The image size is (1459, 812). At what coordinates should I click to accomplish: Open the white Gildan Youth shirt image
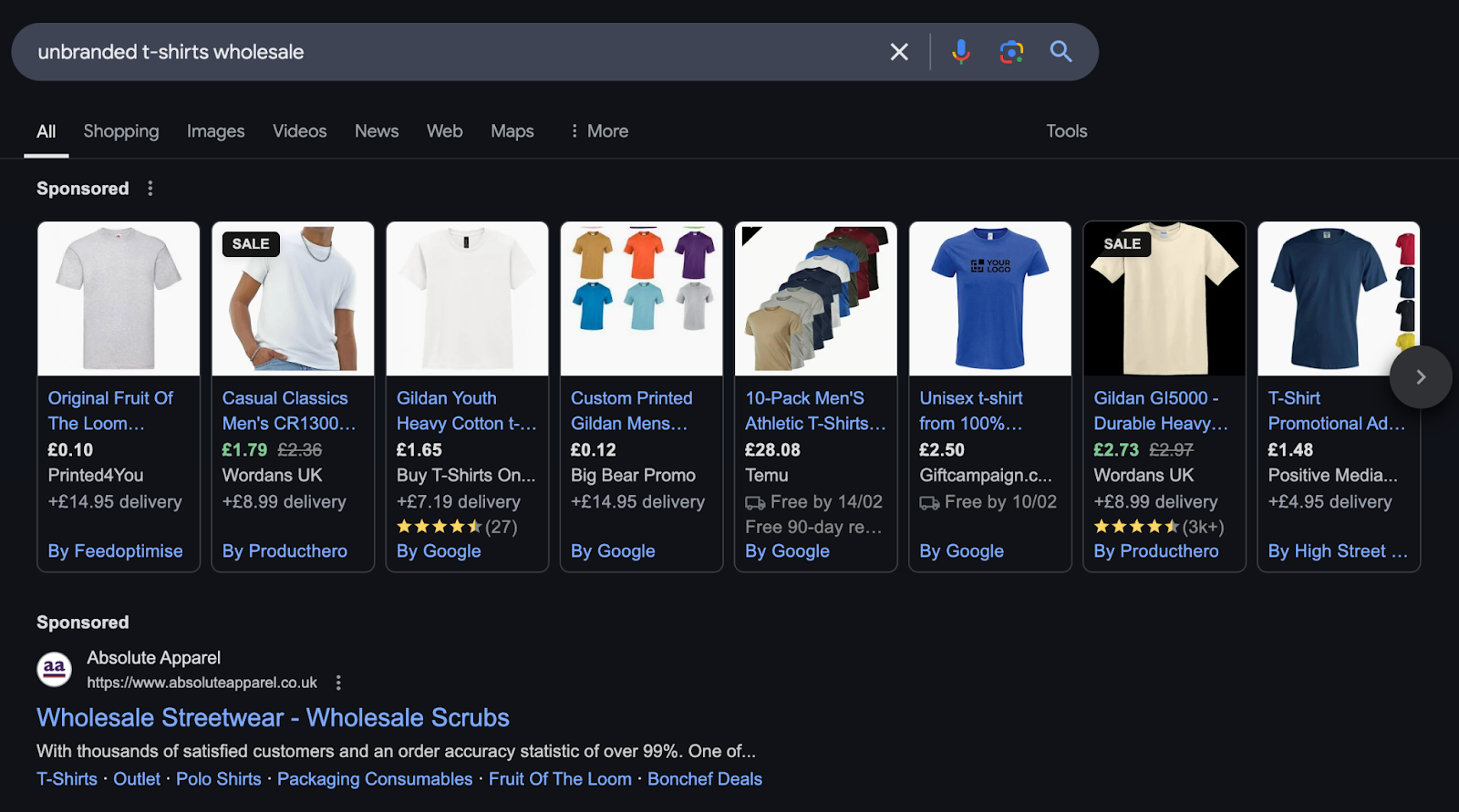coord(467,299)
